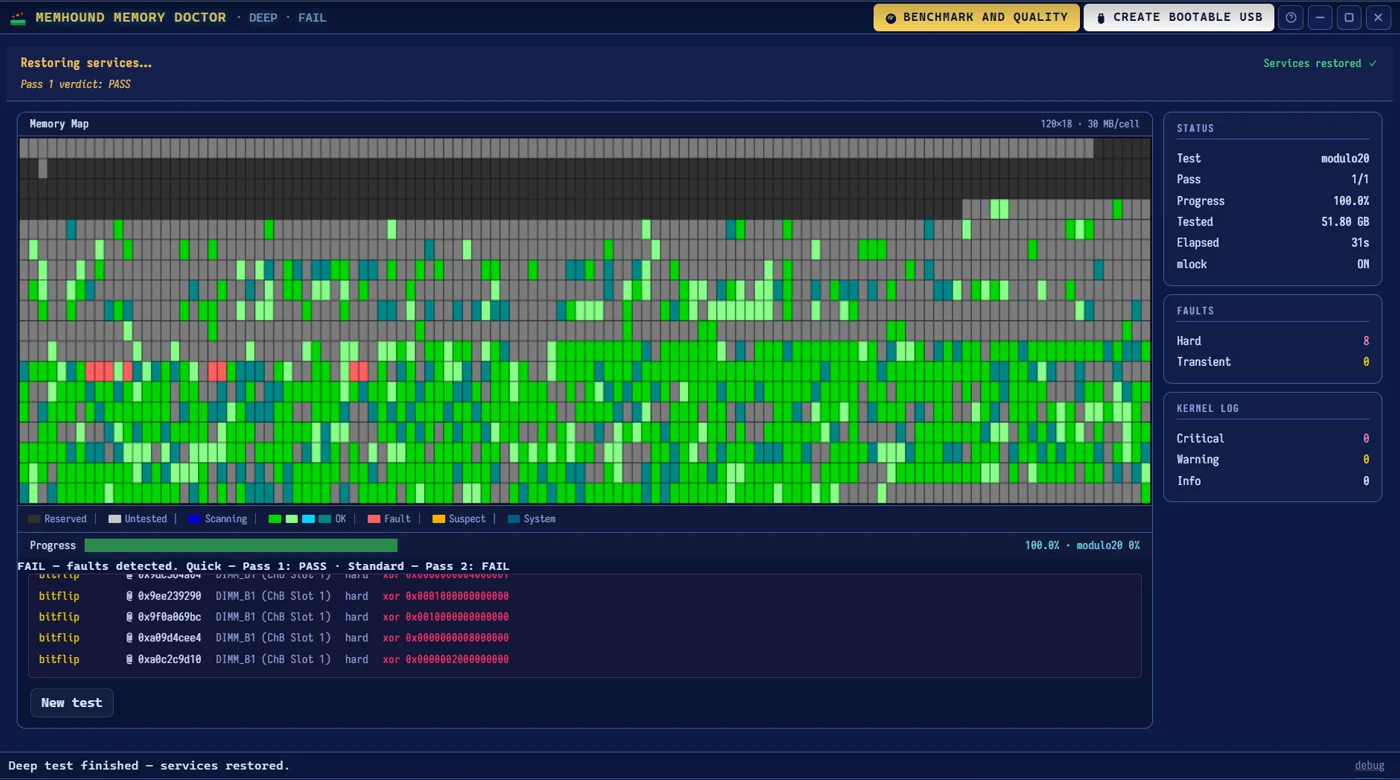Click the Suspect legend swatch

click(438, 519)
